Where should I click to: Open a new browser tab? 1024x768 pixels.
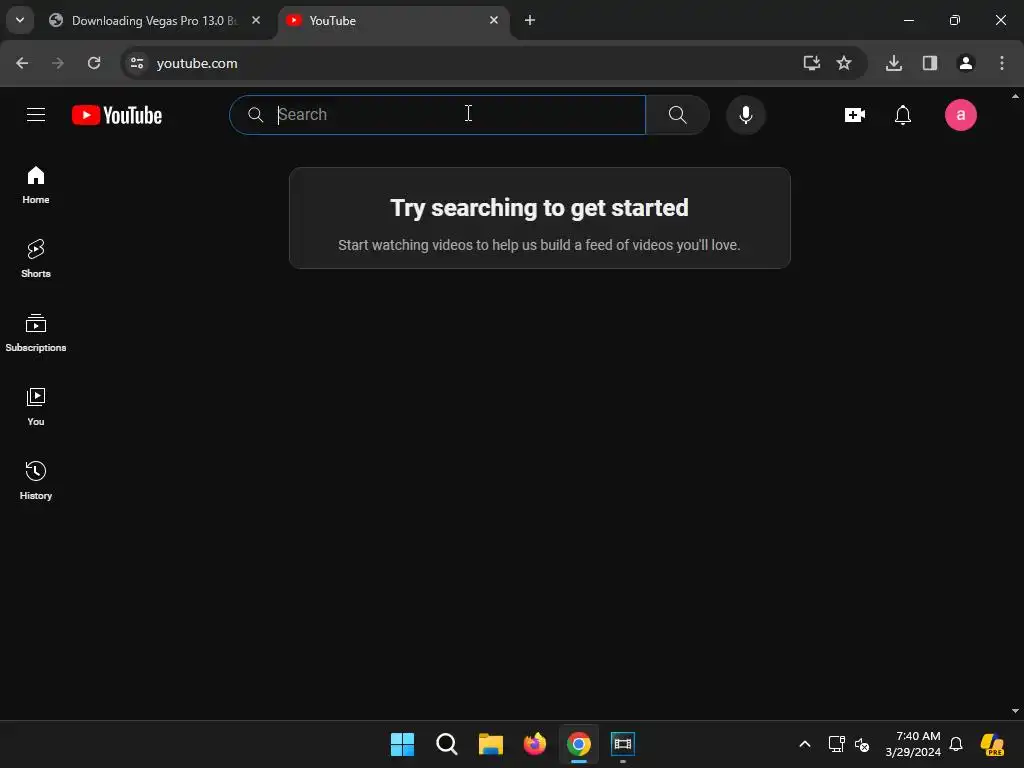530,20
